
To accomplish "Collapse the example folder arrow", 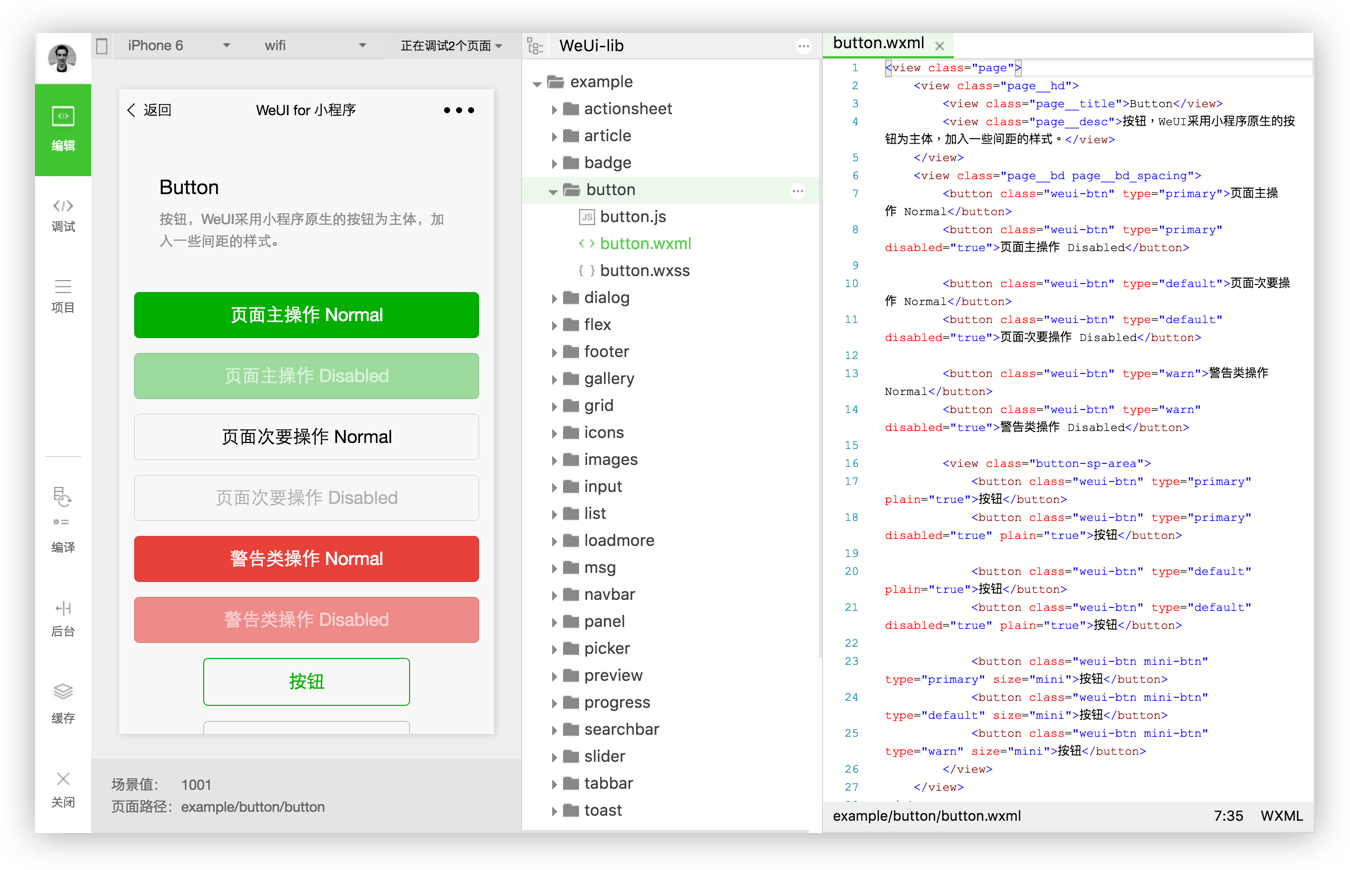I will click(538, 83).
